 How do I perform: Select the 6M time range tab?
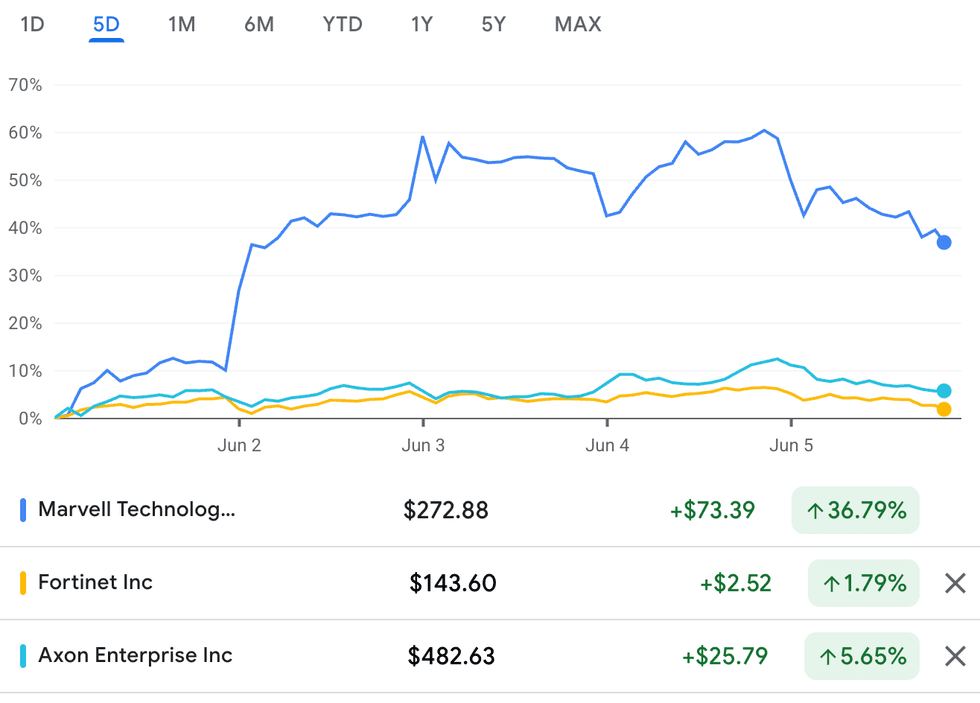click(259, 24)
